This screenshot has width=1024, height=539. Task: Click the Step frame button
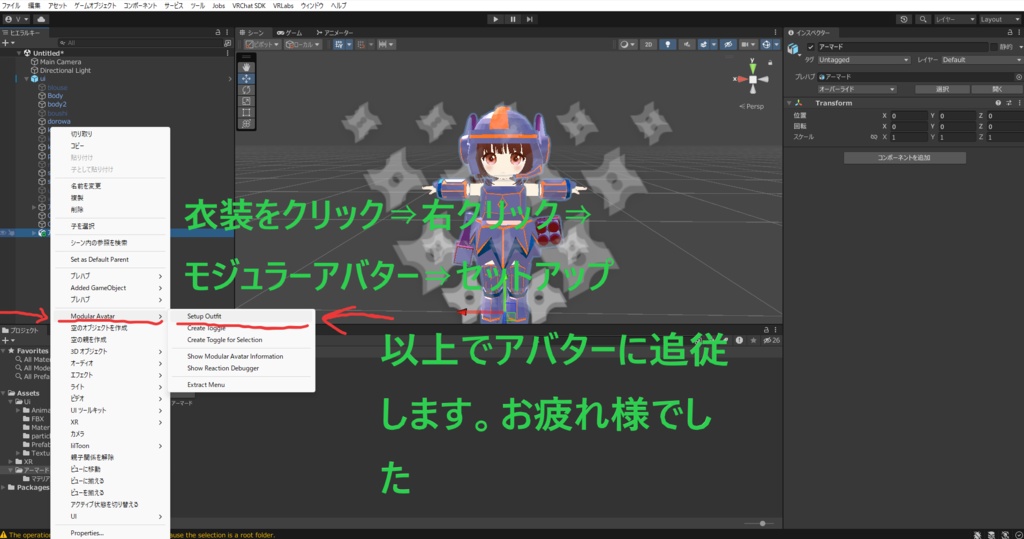point(530,19)
